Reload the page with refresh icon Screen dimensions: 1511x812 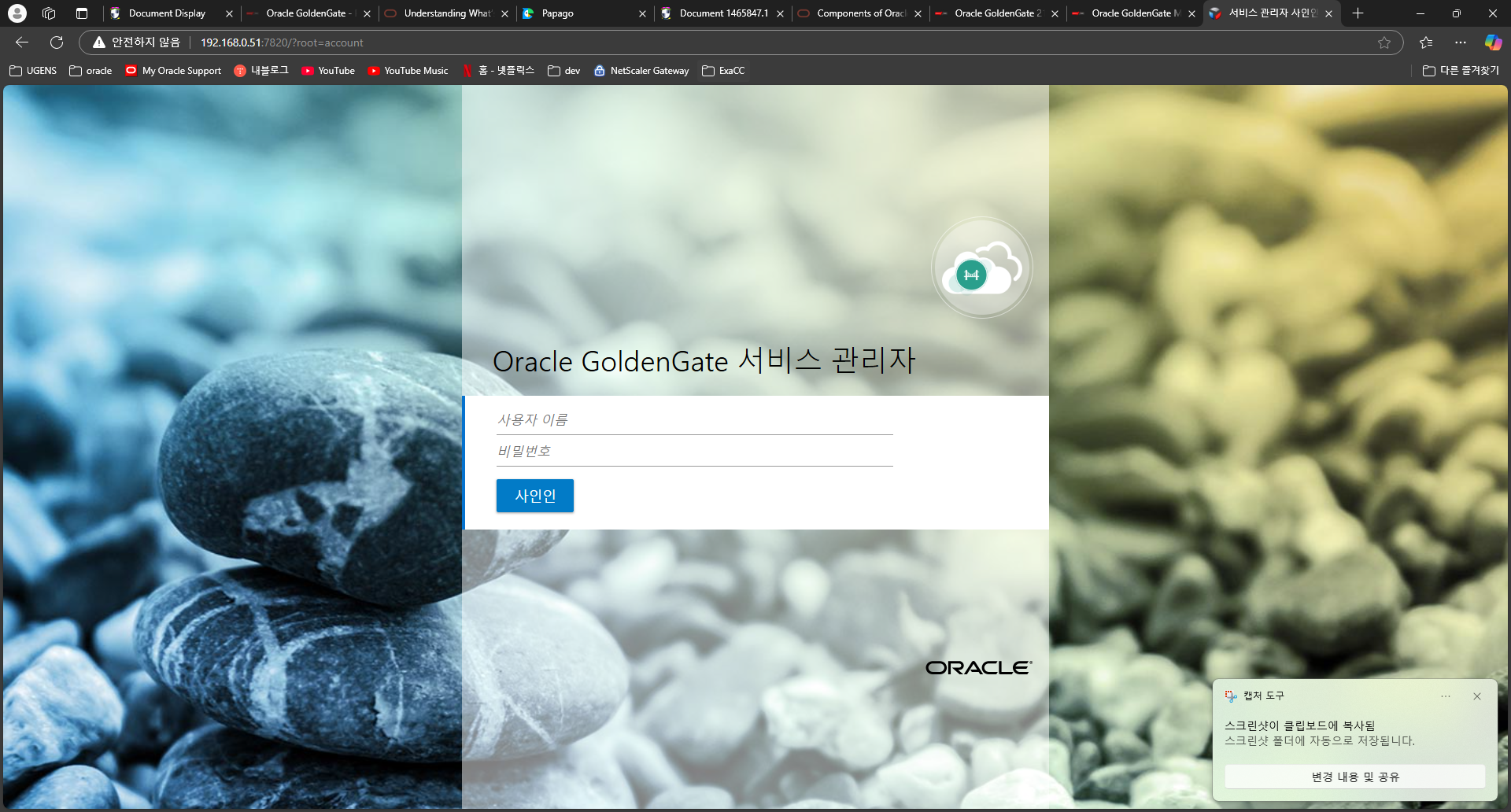(x=57, y=42)
